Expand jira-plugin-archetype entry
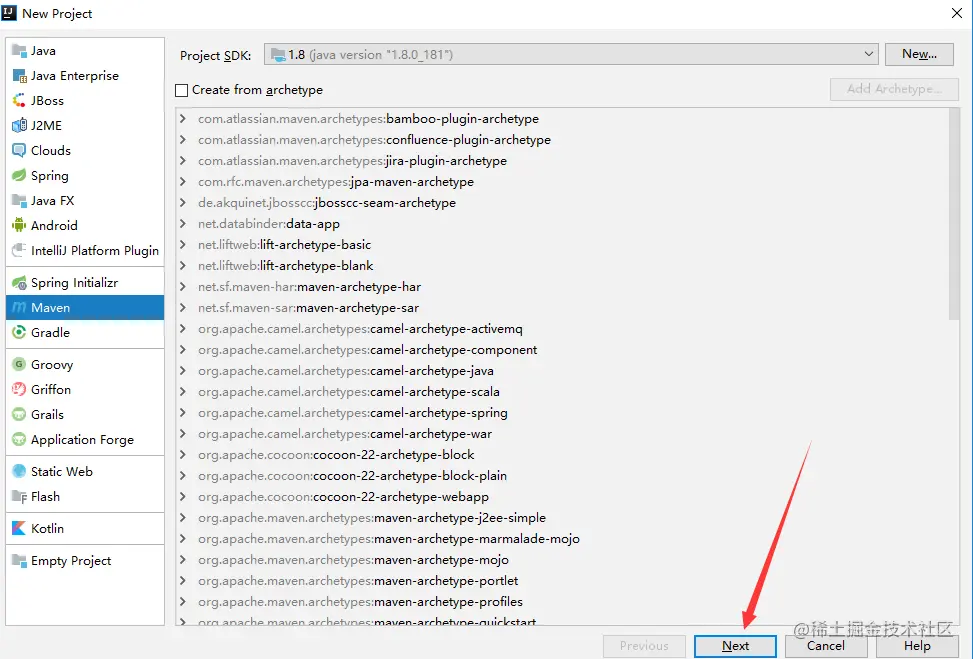 (183, 161)
